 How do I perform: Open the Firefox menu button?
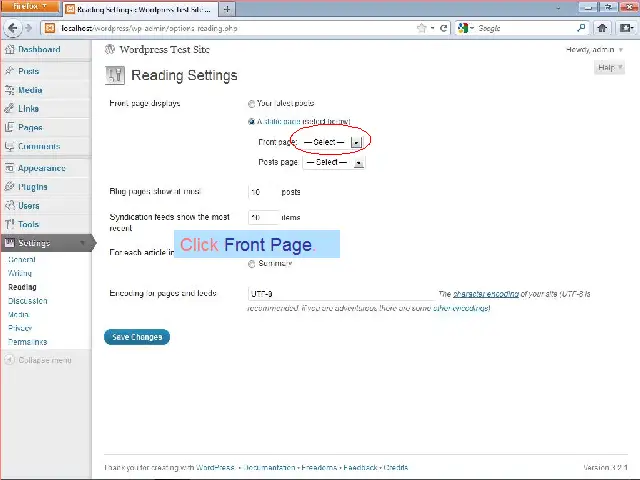coord(30,7)
